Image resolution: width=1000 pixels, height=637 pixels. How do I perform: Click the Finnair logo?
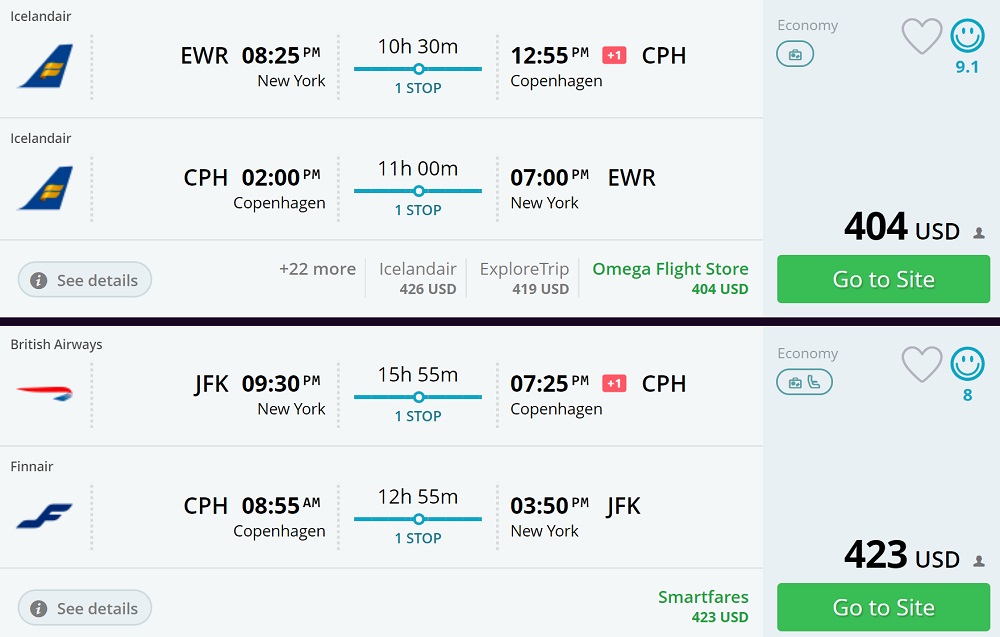45,516
